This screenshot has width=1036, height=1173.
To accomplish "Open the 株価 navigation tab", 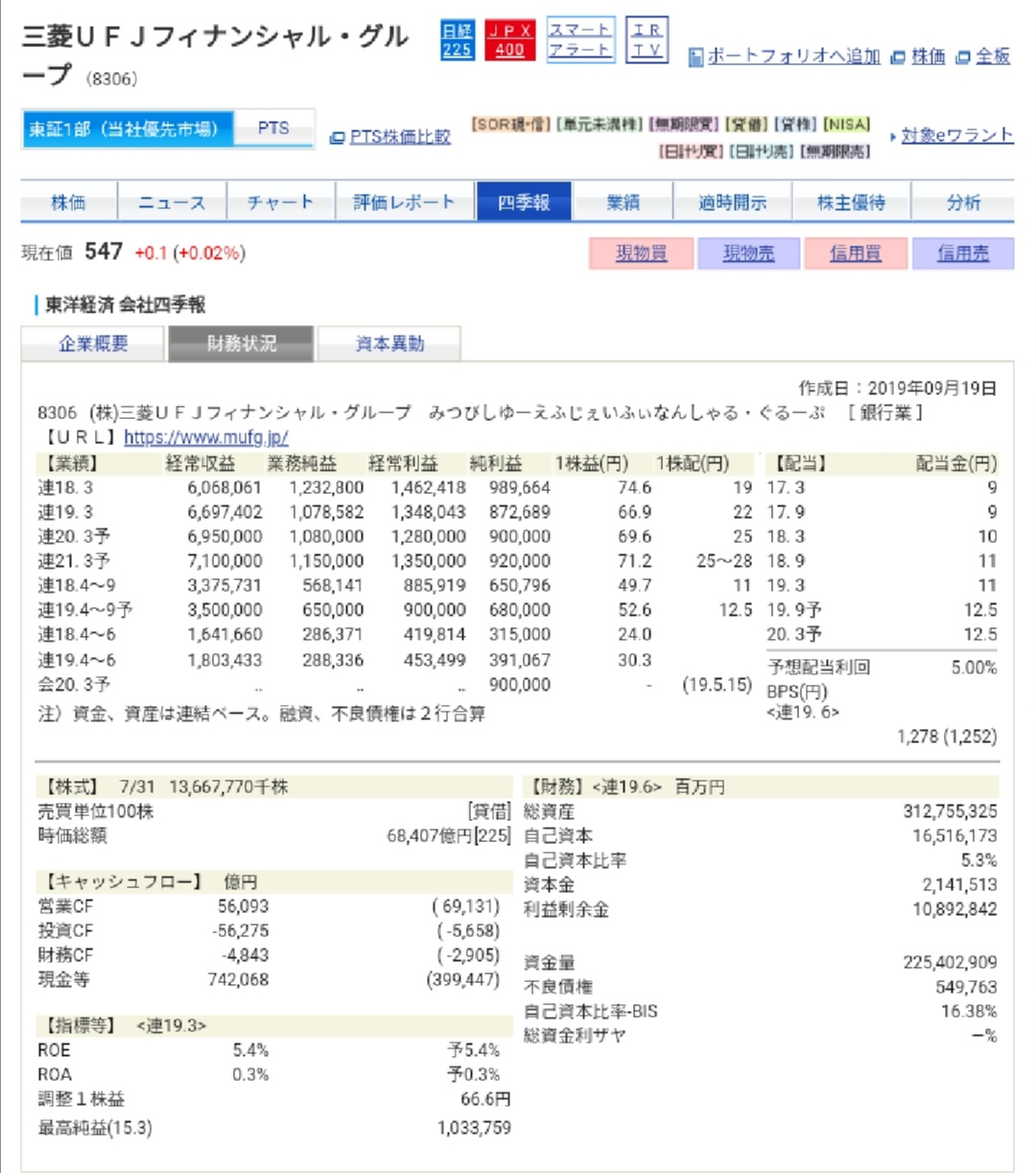I will pos(68,202).
